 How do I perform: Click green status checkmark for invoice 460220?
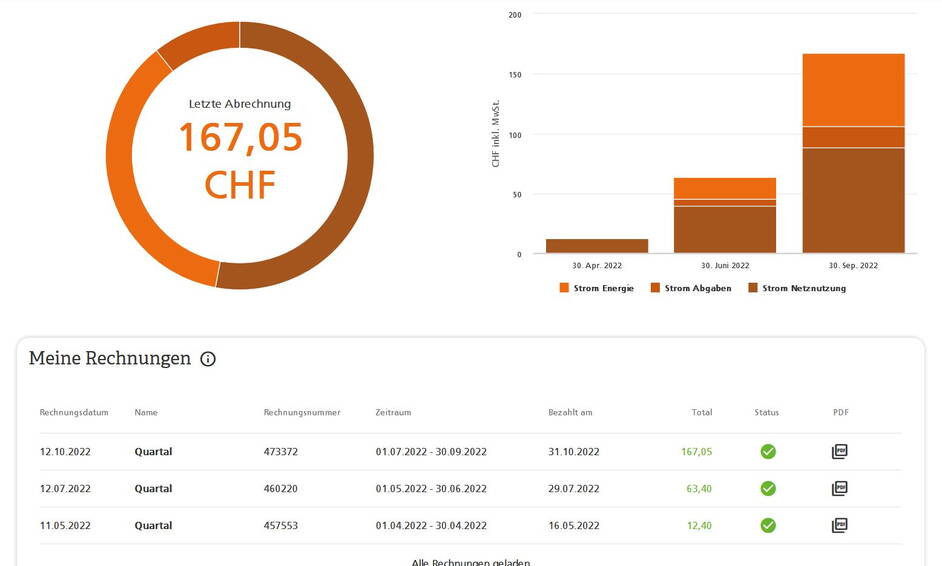point(767,489)
